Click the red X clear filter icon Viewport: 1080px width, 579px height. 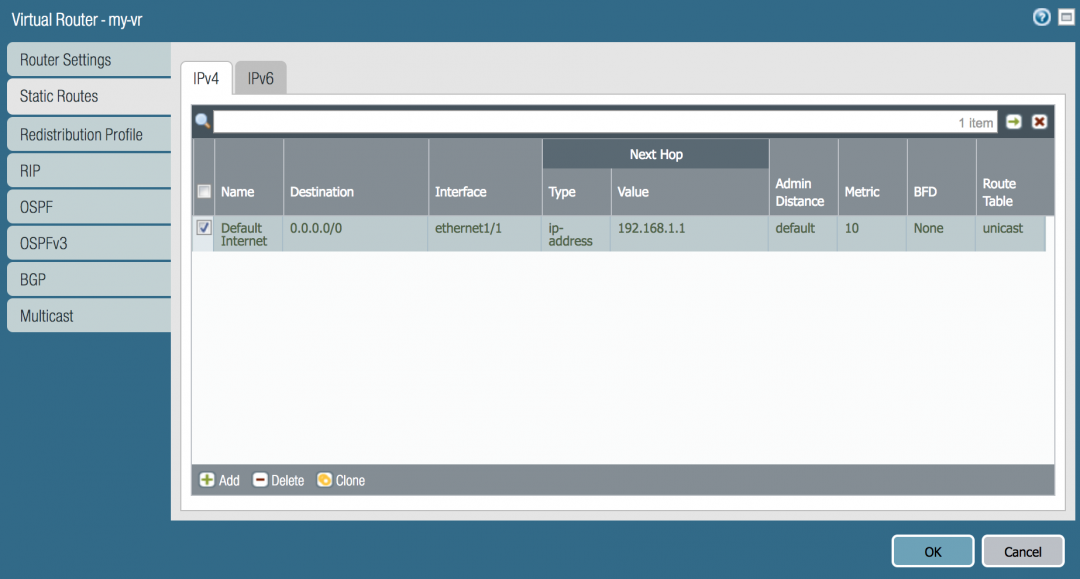point(1040,122)
